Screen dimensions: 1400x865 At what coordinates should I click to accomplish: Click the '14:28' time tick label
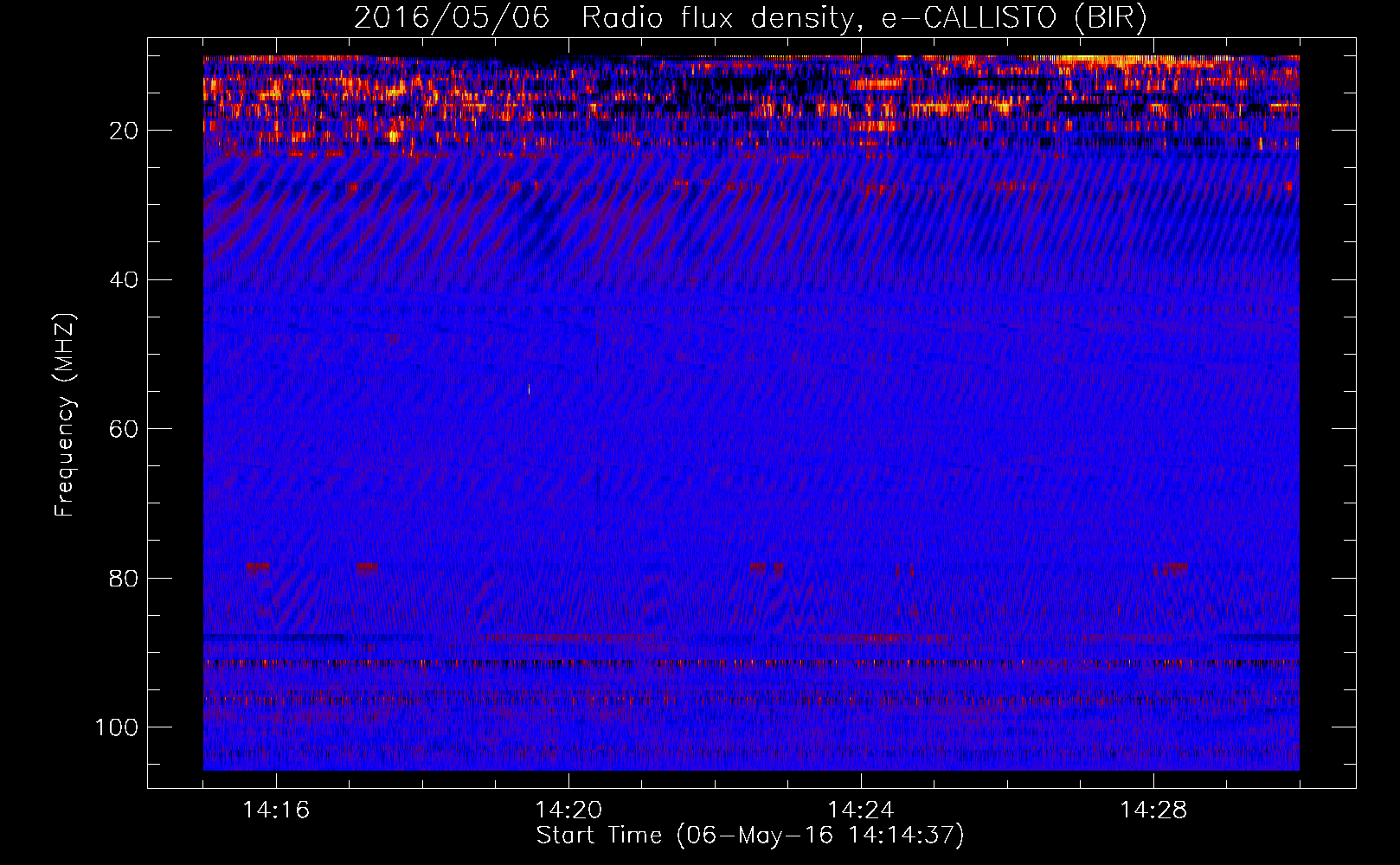point(1153,811)
